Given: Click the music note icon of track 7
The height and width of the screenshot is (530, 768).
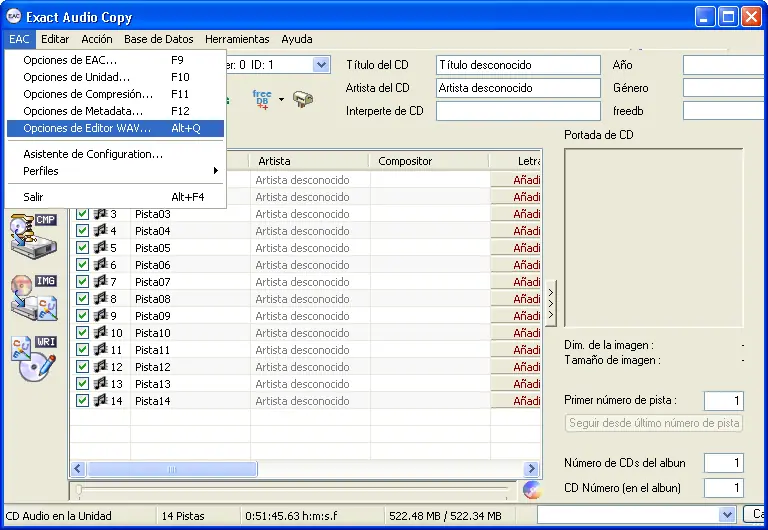Looking at the screenshot, I should point(100,282).
